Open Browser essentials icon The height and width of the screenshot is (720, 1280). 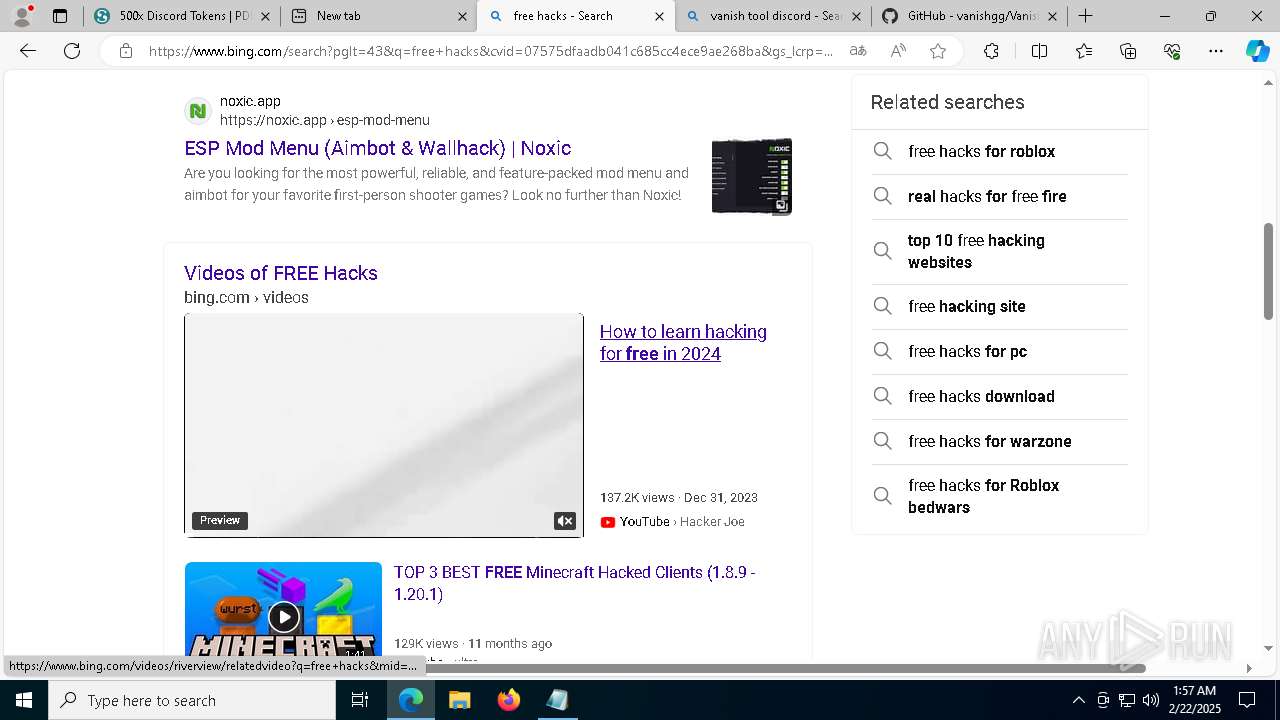click(x=1172, y=51)
